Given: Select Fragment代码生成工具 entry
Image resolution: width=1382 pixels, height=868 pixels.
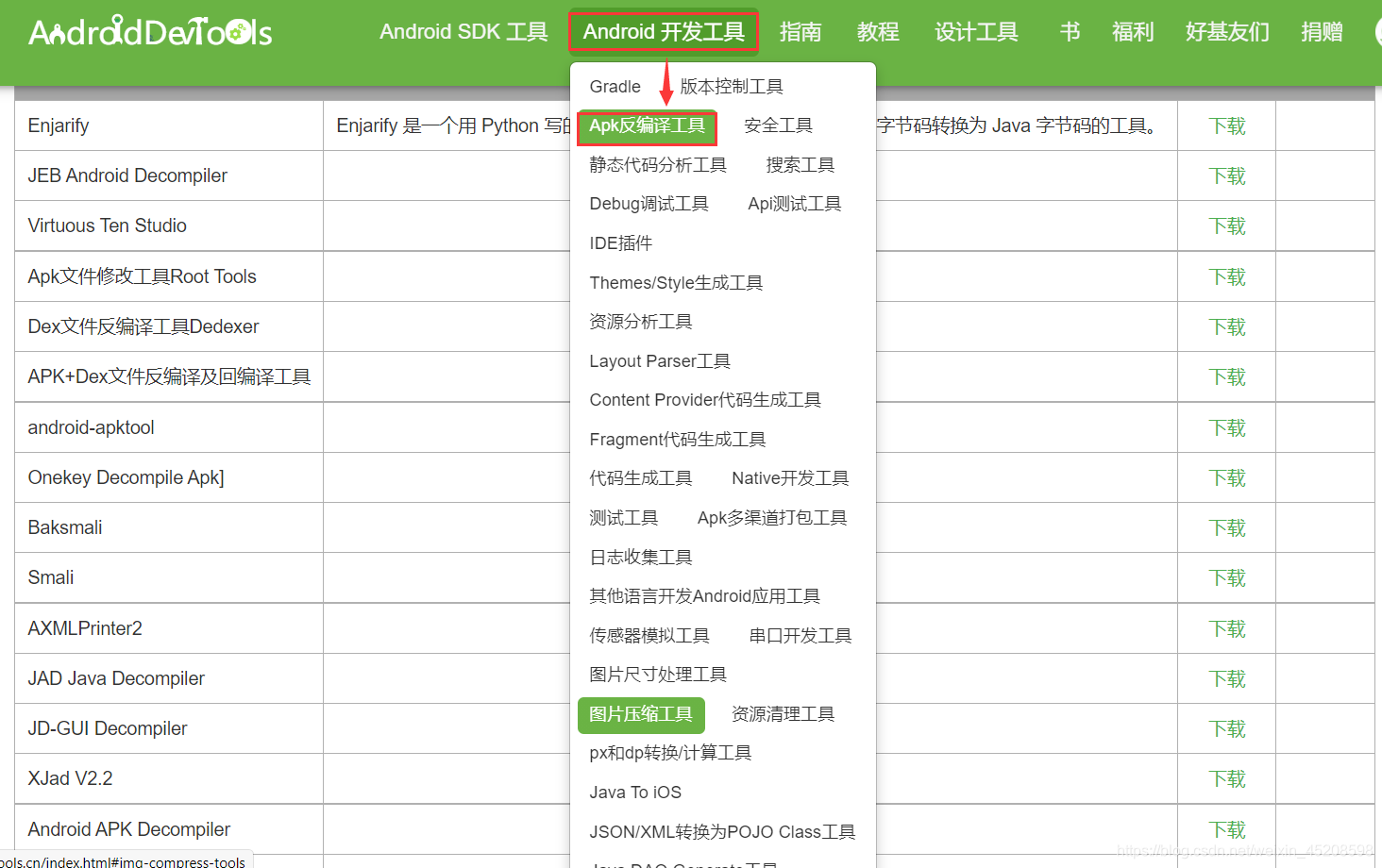Looking at the screenshot, I should click(678, 440).
